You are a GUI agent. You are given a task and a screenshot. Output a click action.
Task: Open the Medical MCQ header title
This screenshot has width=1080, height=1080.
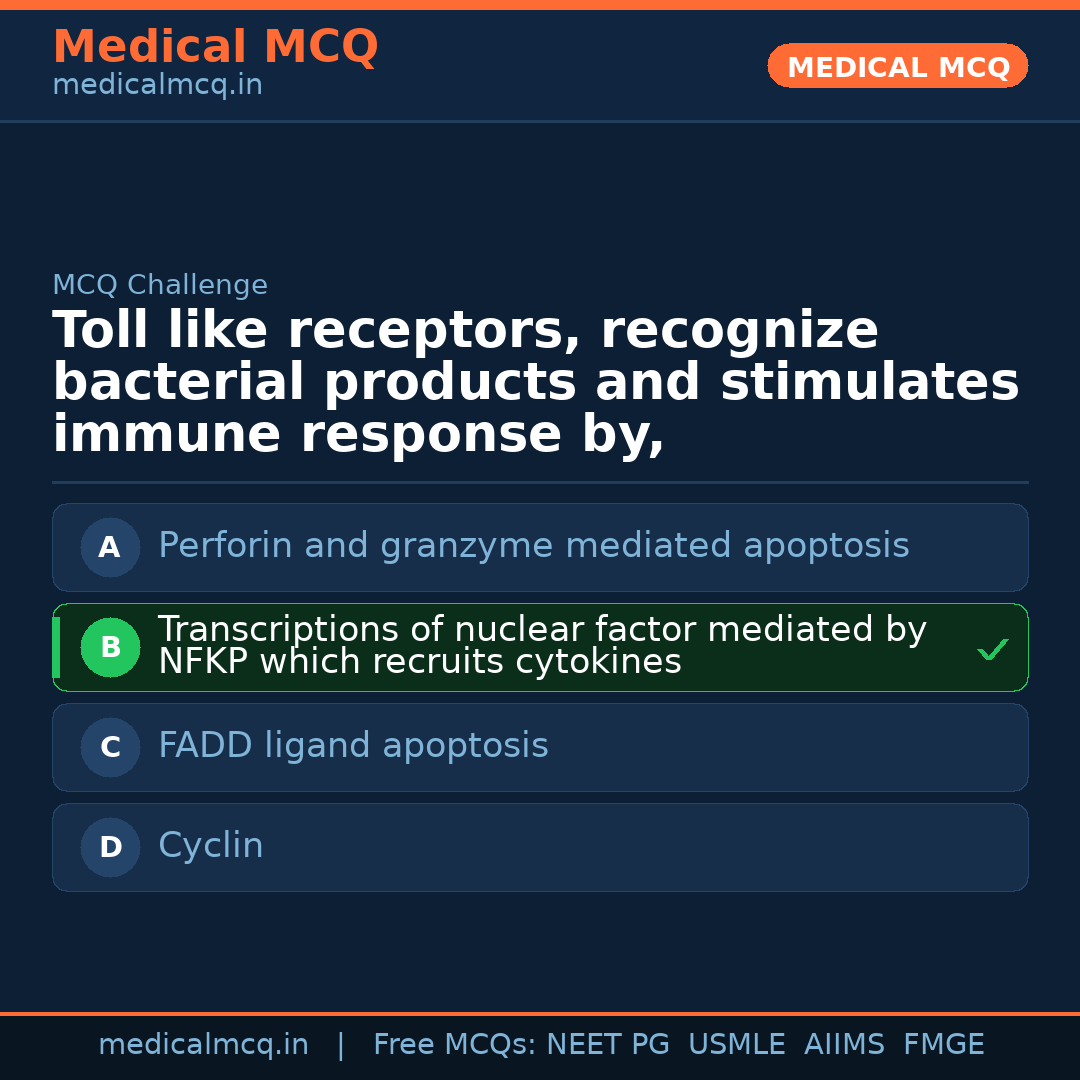[215, 47]
